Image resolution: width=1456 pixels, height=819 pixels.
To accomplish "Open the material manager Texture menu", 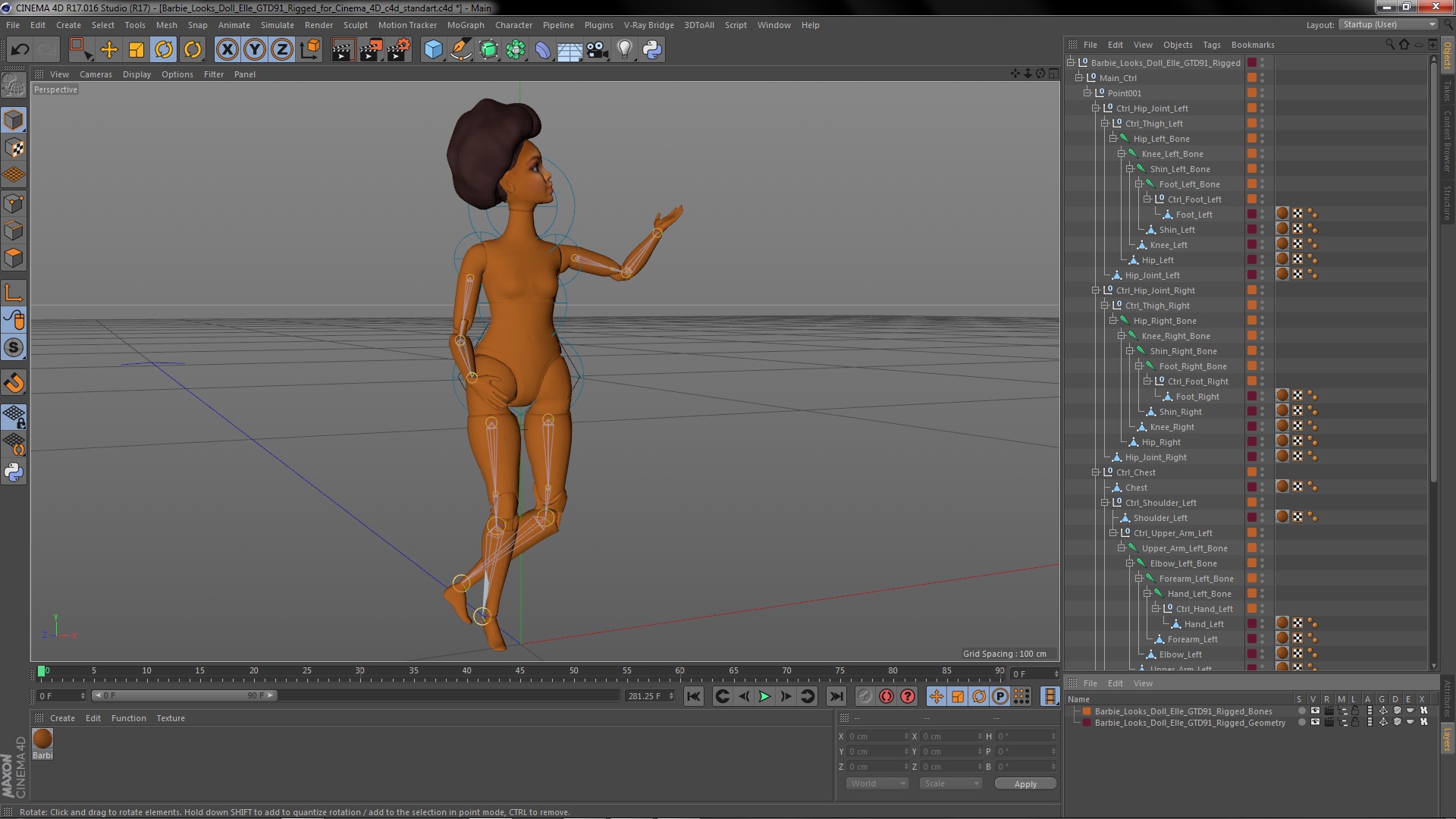I will pos(171,718).
